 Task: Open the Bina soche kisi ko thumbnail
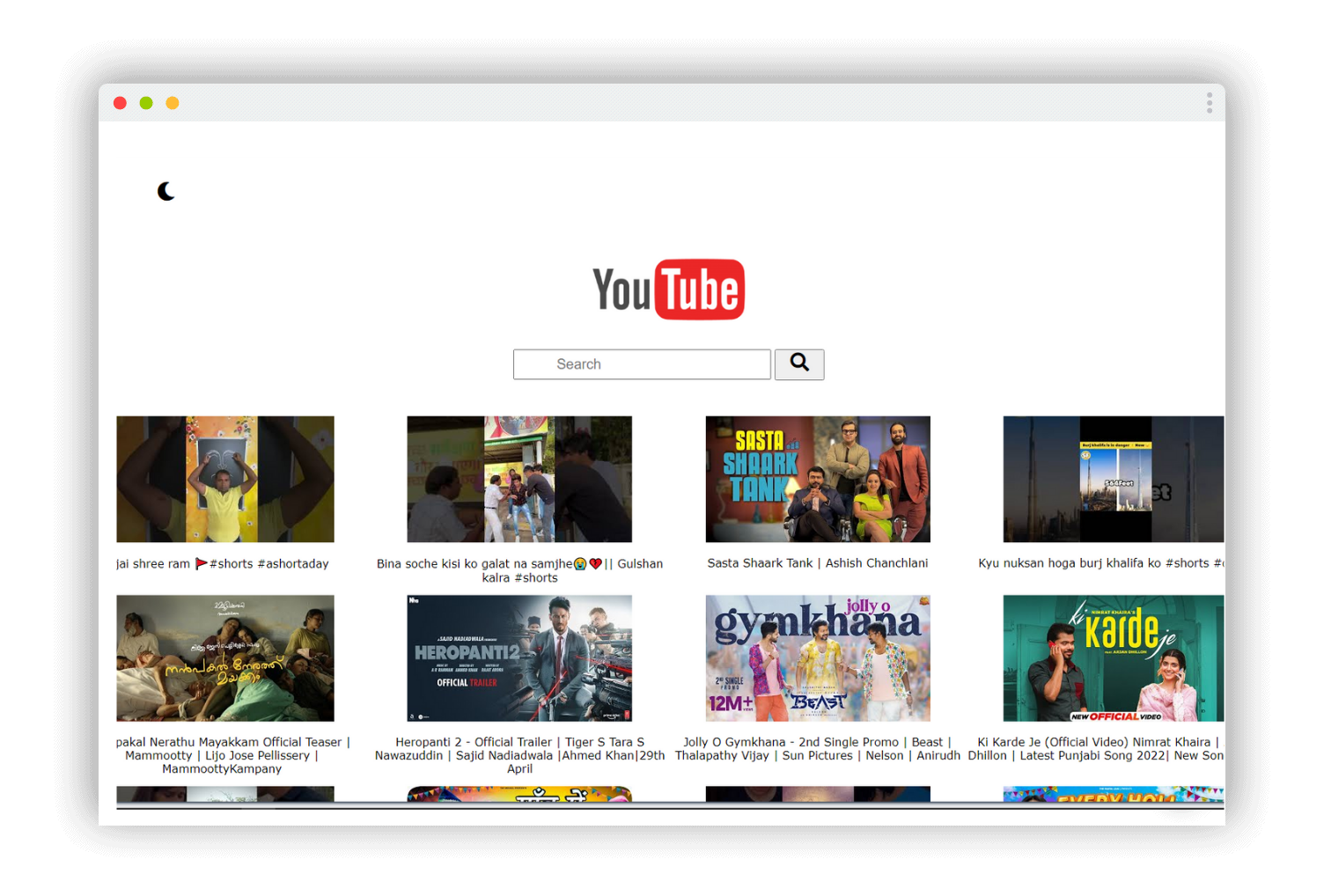(519, 479)
